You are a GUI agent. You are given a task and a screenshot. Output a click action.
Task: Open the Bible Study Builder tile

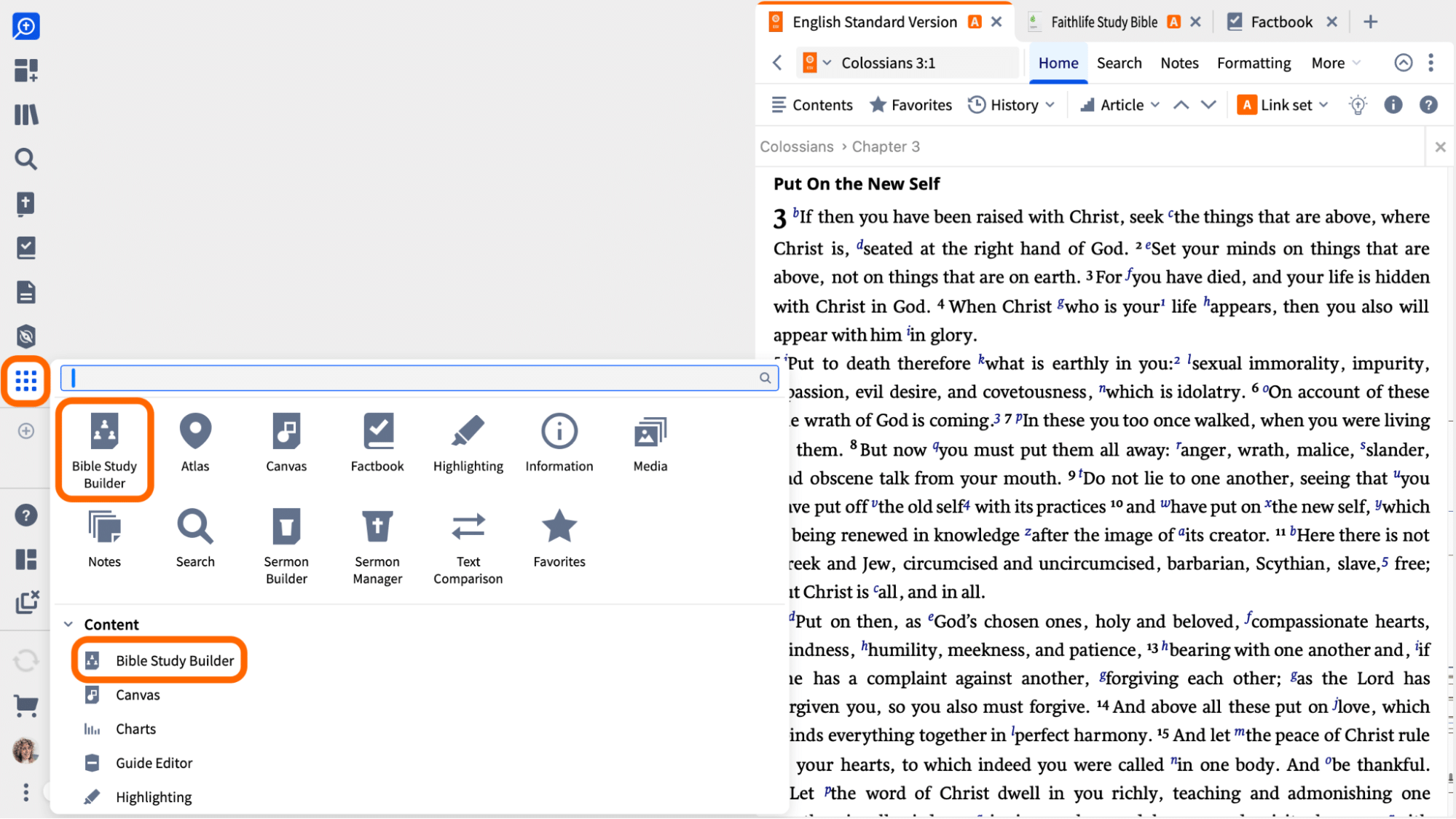105,450
